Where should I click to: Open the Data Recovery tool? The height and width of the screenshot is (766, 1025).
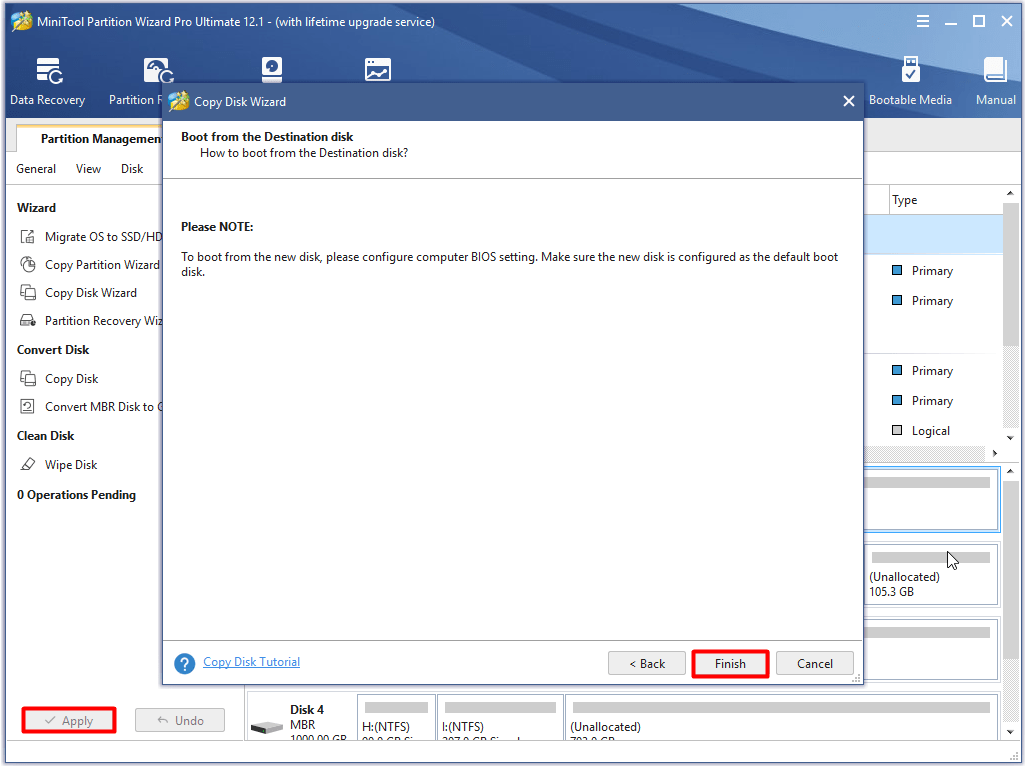click(x=47, y=80)
